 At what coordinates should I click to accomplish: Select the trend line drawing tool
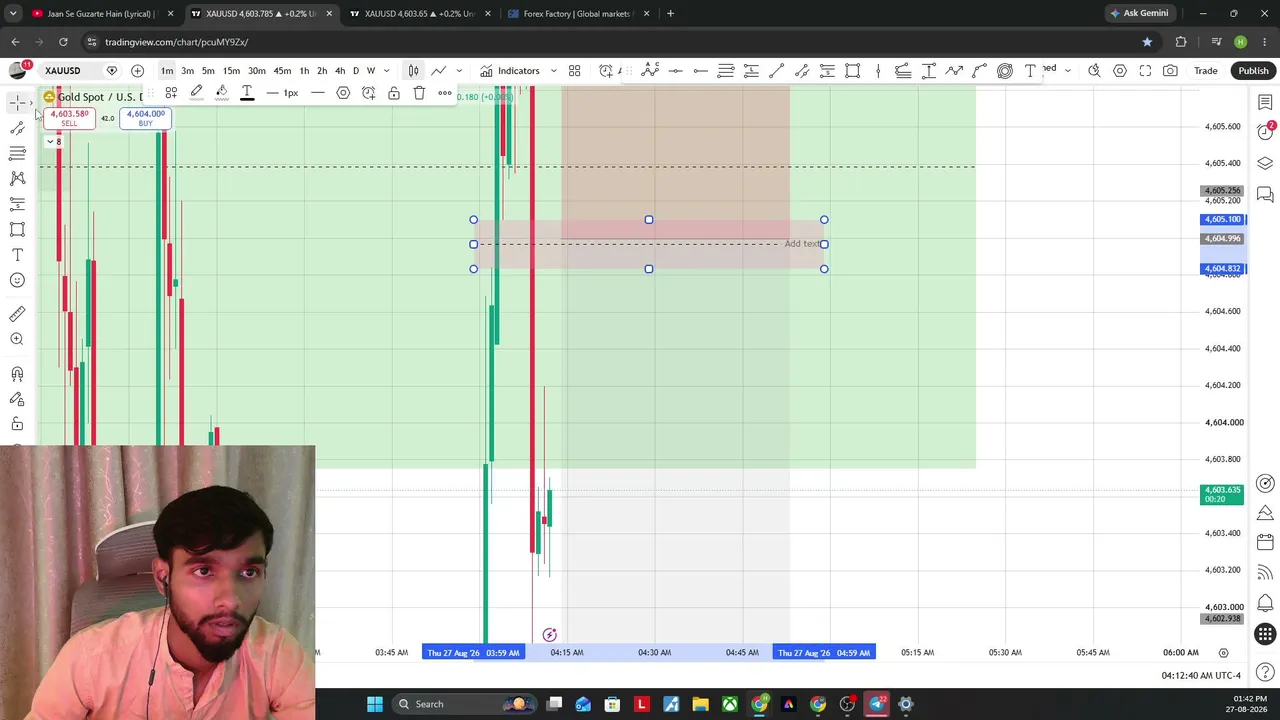17,128
